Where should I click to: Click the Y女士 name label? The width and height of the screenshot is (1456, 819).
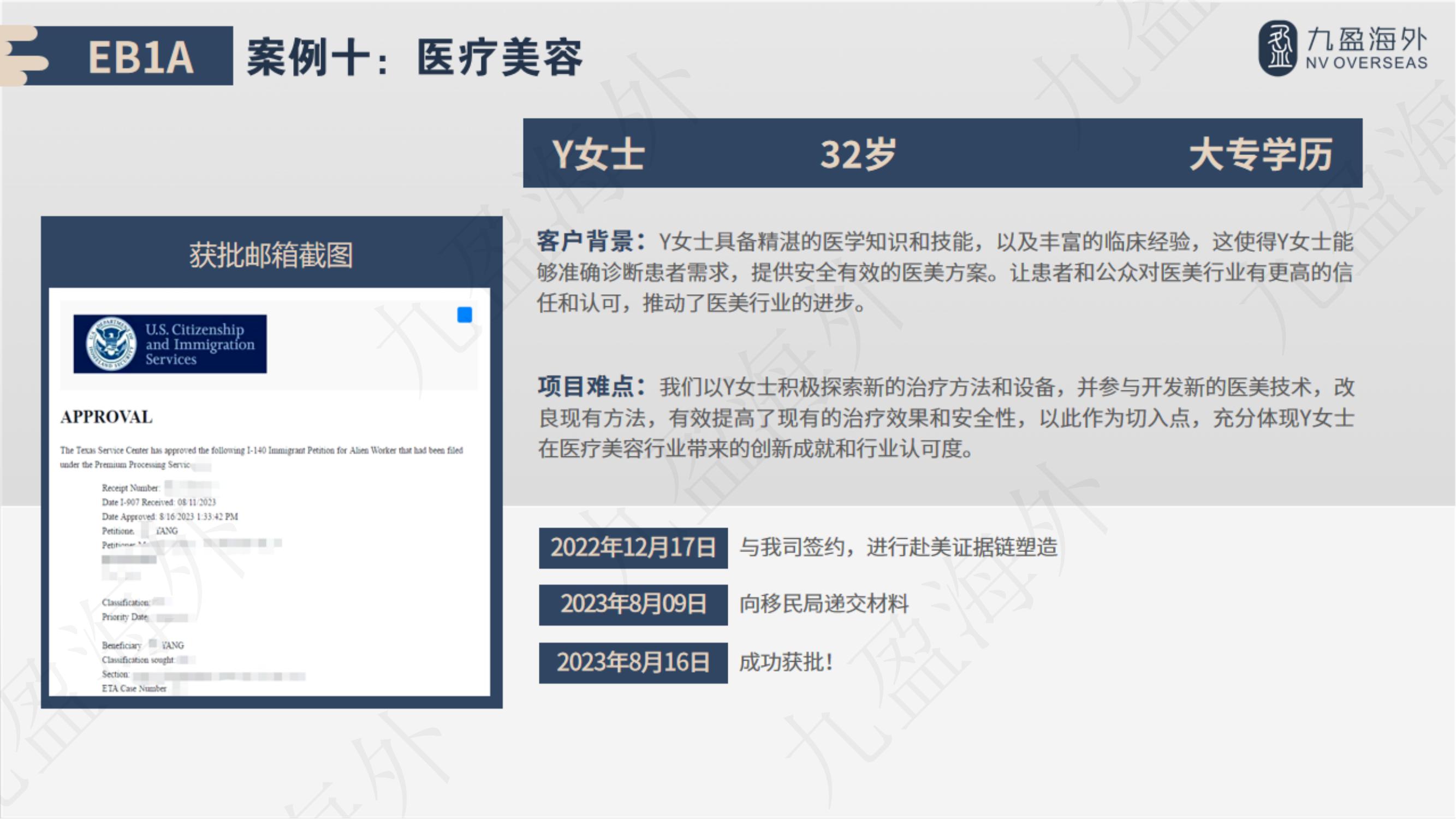click(x=598, y=154)
